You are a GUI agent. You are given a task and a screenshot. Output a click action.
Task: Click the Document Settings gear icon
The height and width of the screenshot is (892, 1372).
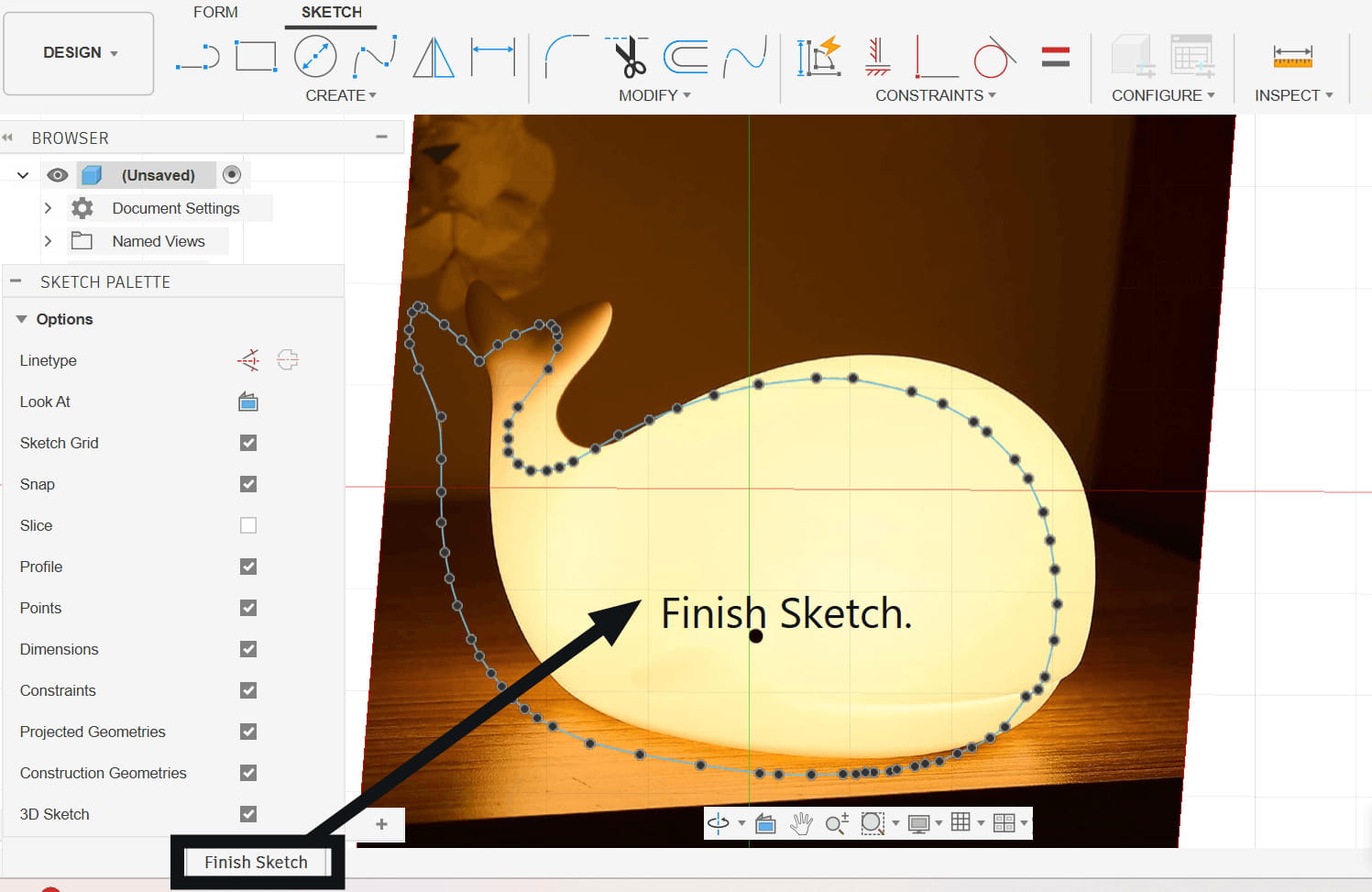82,208
